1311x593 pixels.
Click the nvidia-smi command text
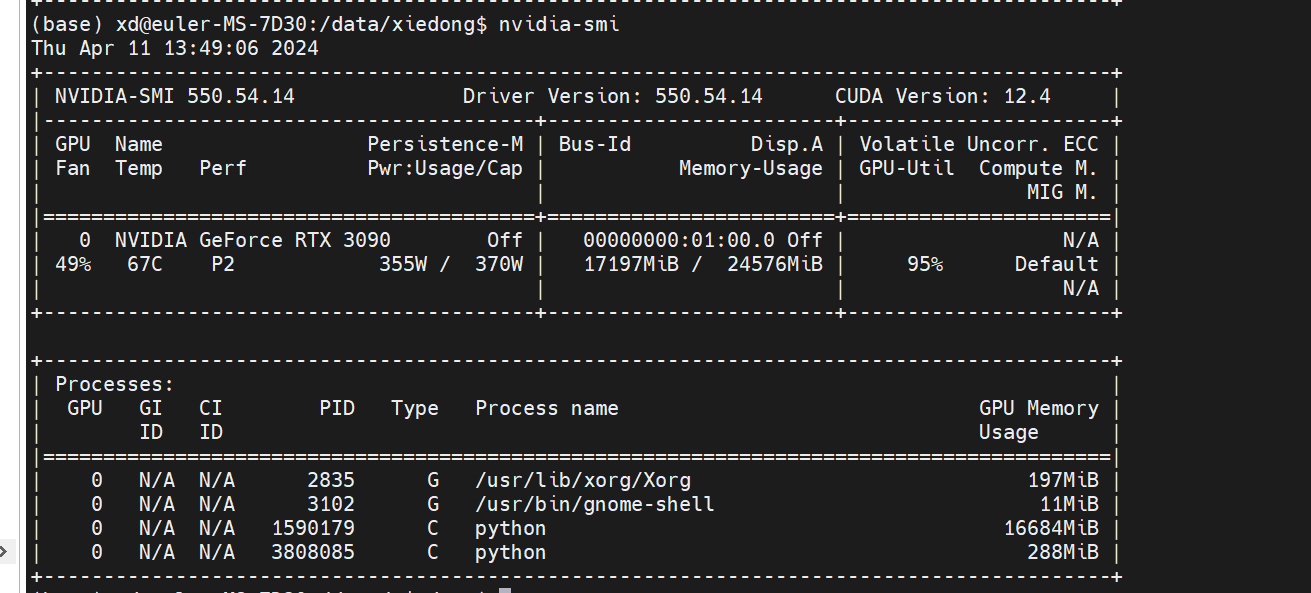tap(559, 24)
